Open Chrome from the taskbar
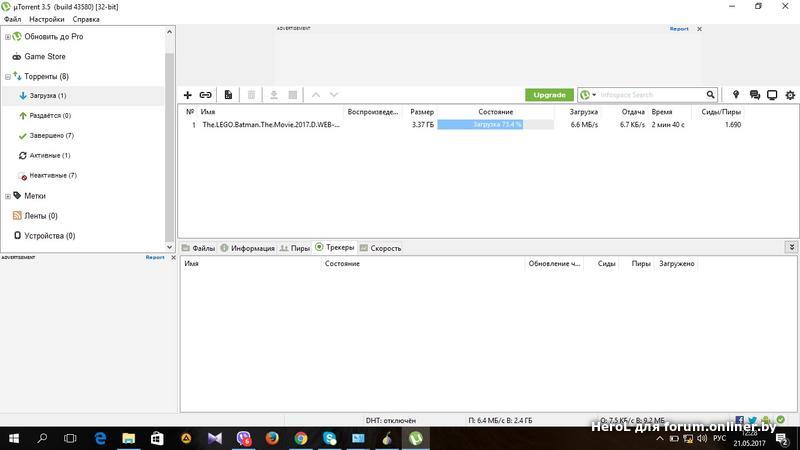 (301, 438)
